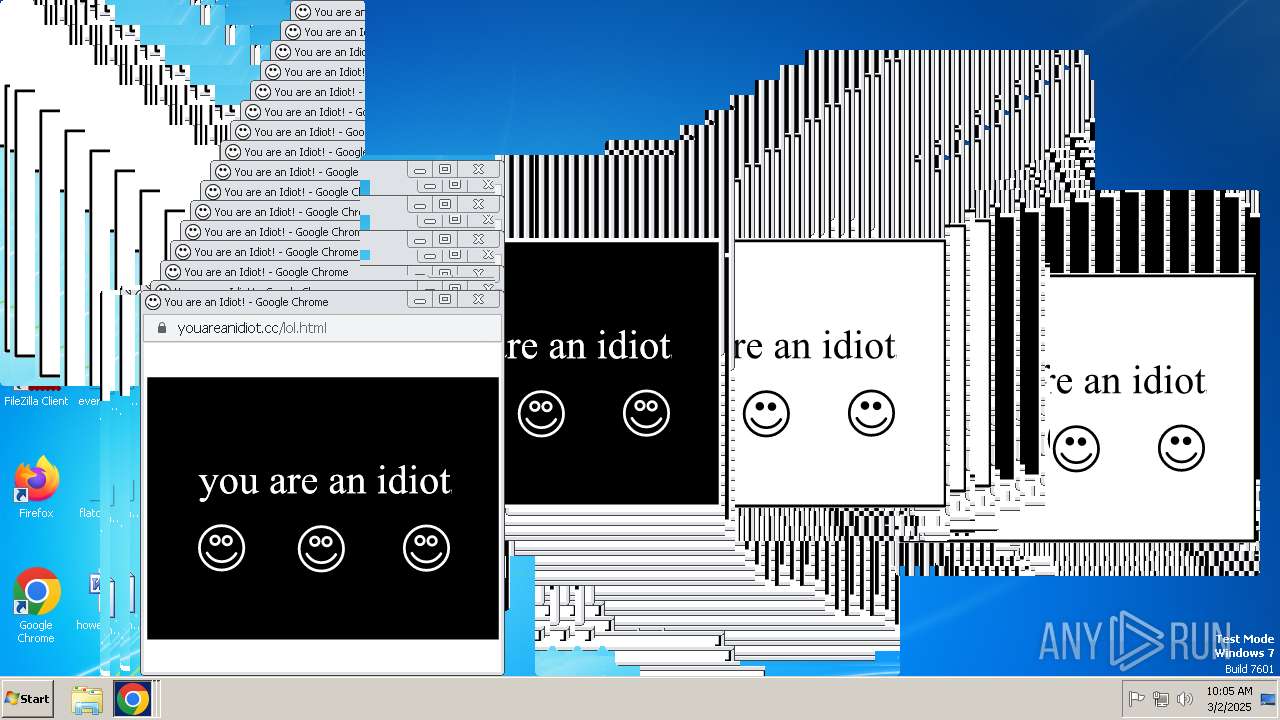Image resolution: width=1280 pixels, height=720 pixels.
Task: Click the first smiley in the far-right white window
Action: pos(1076,448)
